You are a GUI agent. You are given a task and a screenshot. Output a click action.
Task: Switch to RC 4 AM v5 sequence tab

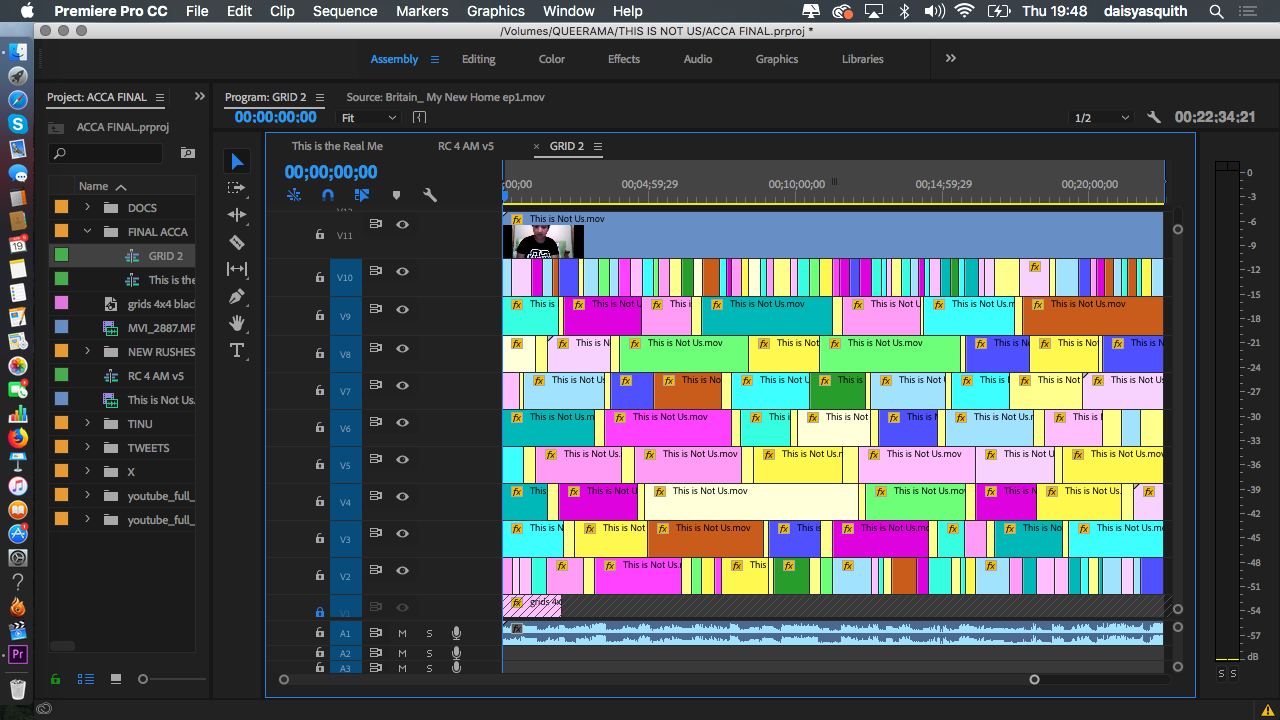coord(466,146)
